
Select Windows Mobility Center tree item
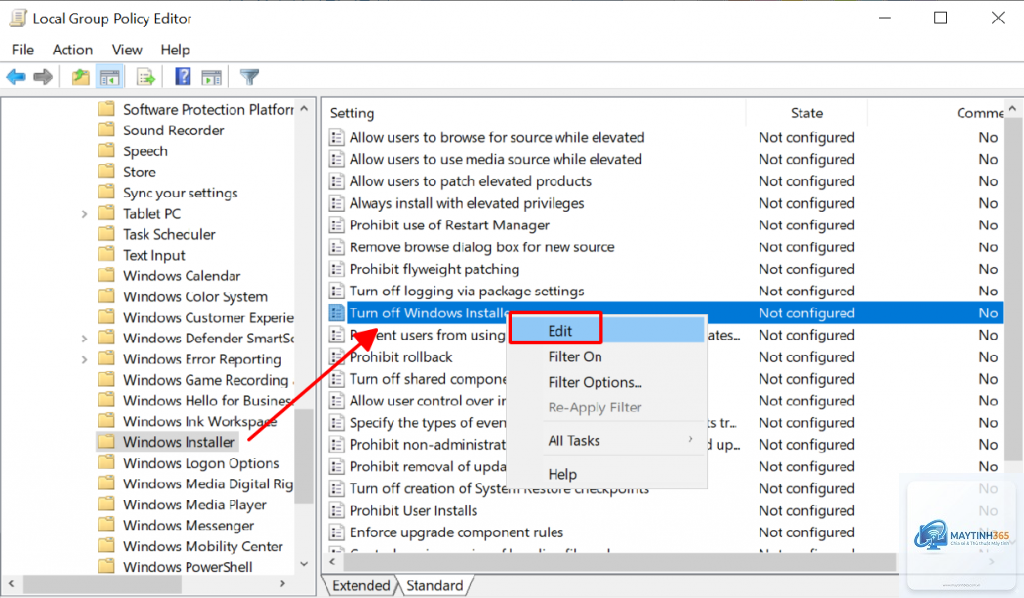point(203,546)
